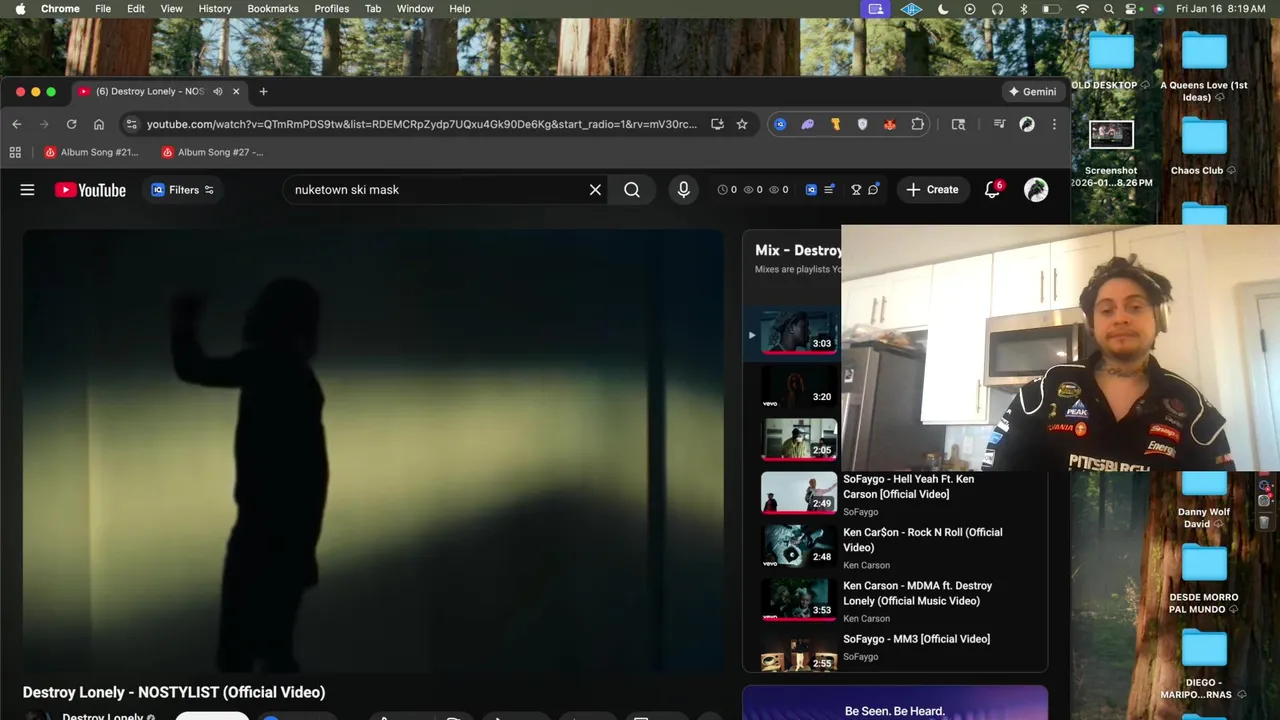Open the Bluetooth menu bar icon
Image resolution: width=1280 pixels, height=720 pixels.
click(x=1024, y=9)
